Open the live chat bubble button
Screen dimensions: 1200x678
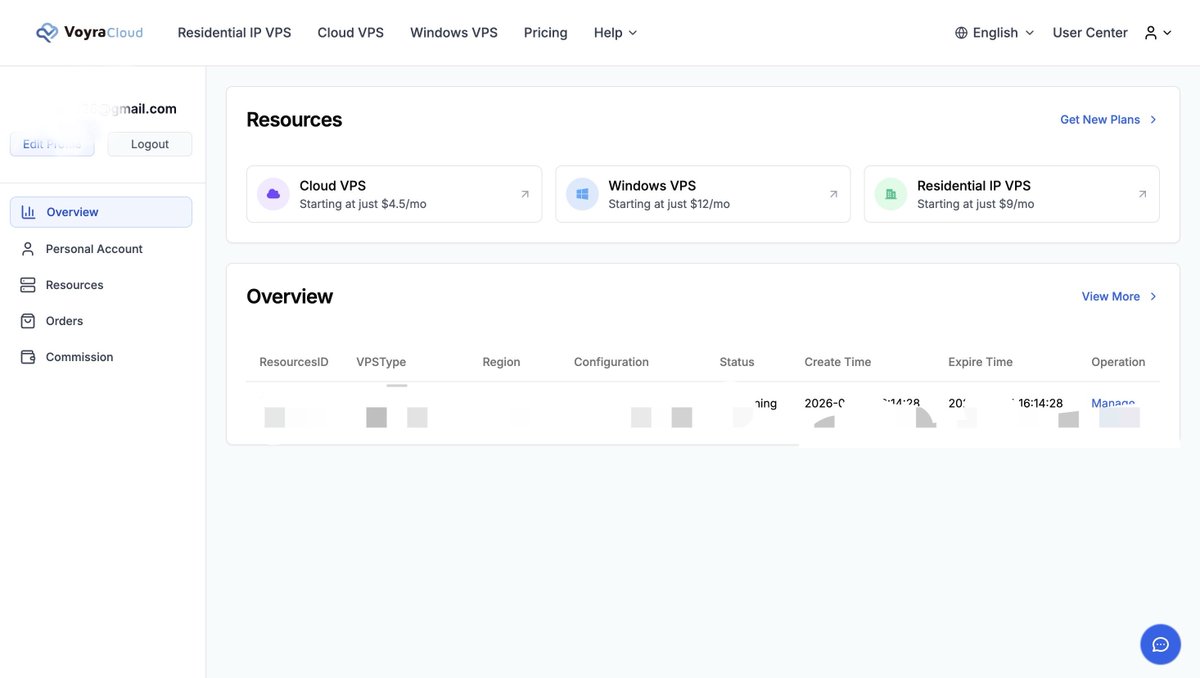click(1161, 644)
